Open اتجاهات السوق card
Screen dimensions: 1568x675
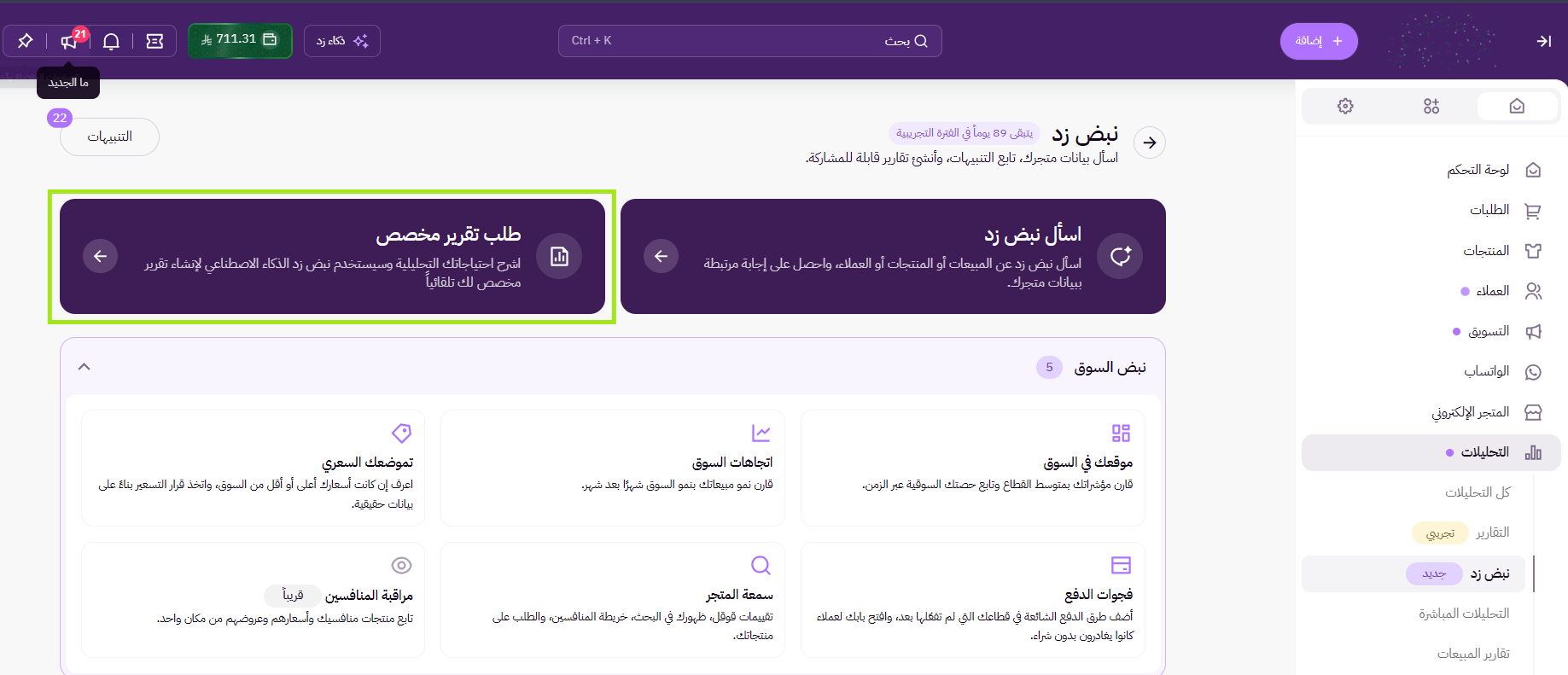coord(612,468)
